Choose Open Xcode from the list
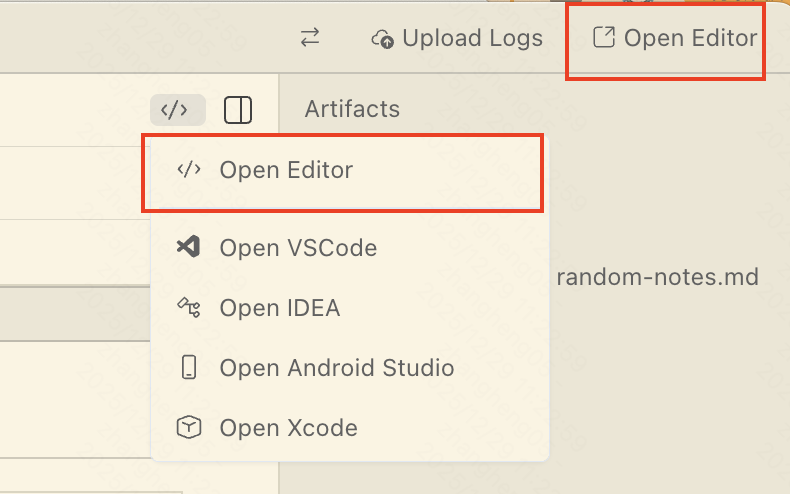 288,428
